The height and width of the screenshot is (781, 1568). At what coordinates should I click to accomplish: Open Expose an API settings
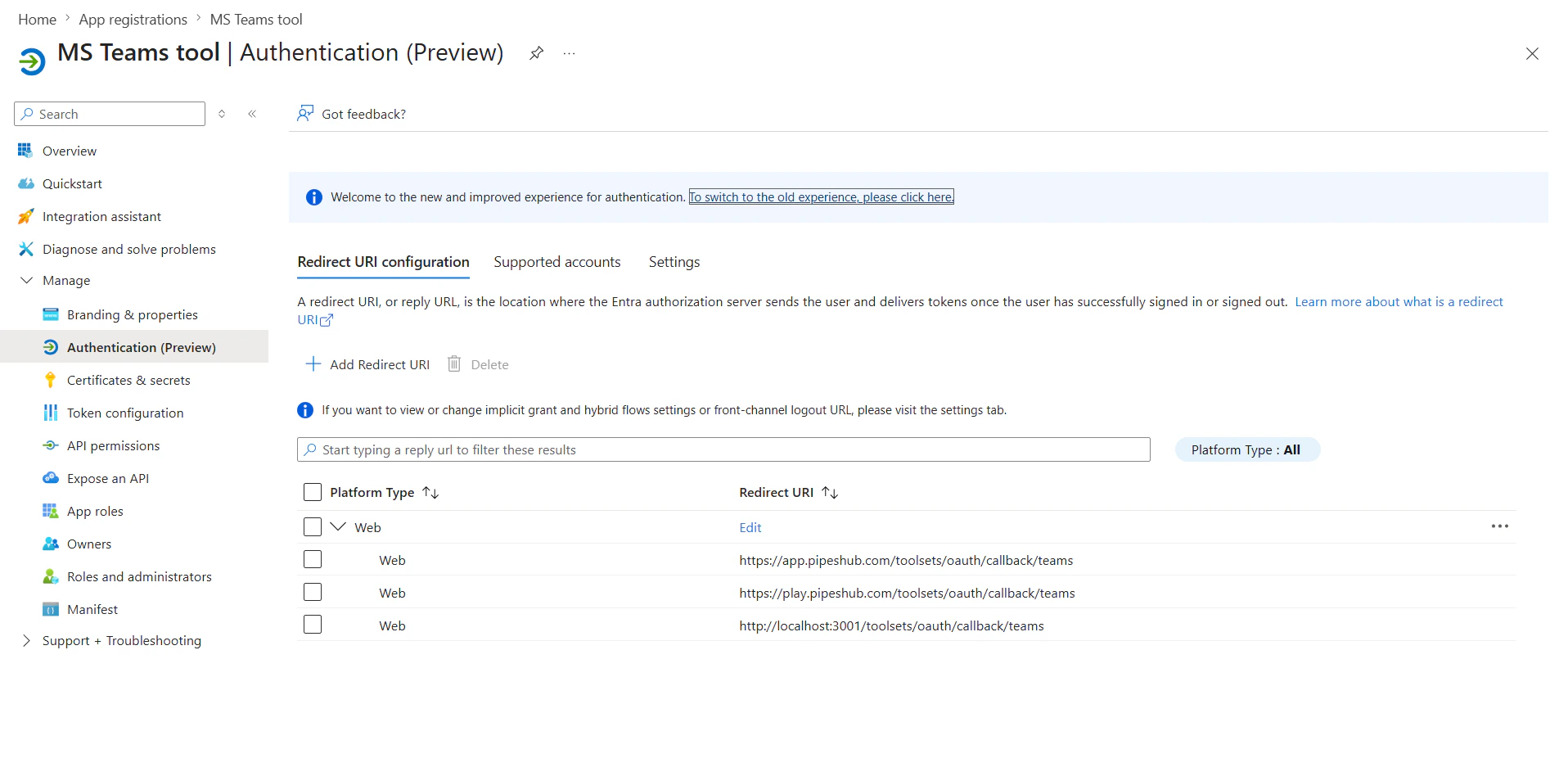[107, 478]
